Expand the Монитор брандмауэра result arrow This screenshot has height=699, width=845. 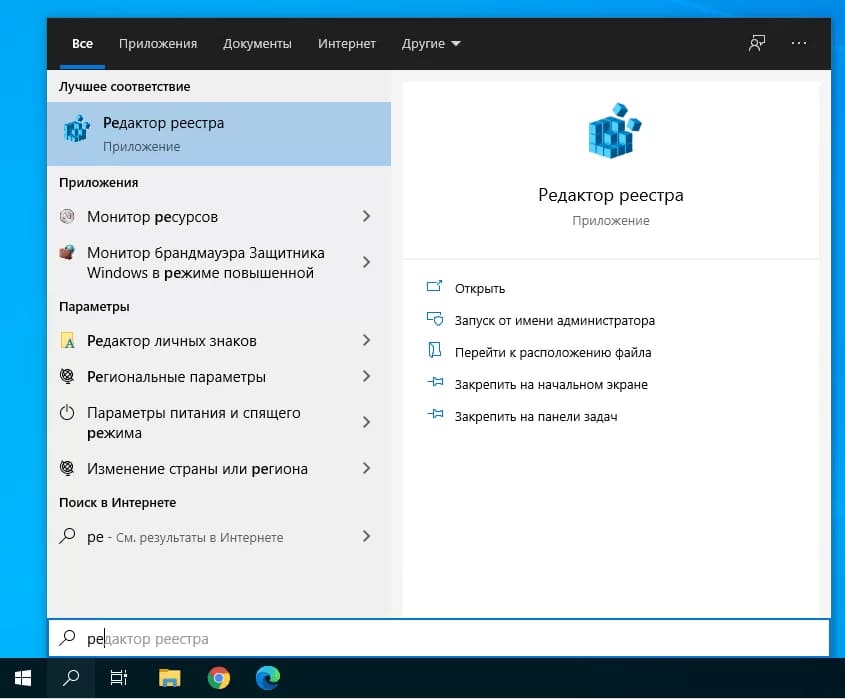pos(366,262)
